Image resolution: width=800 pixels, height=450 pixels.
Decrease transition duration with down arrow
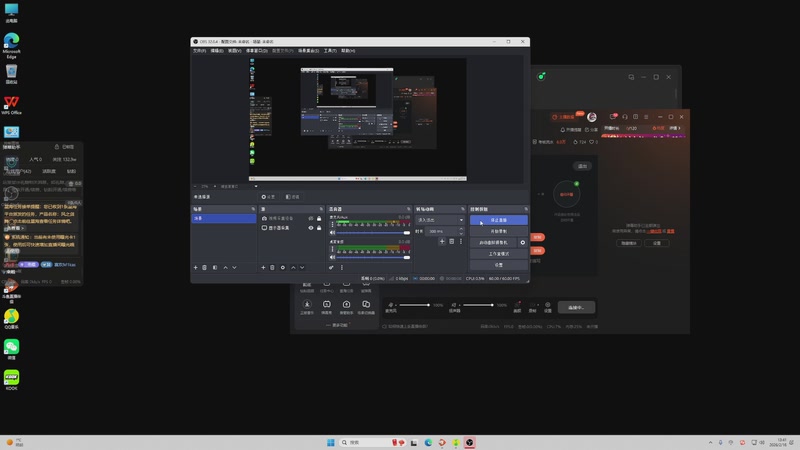click(461, 233)
